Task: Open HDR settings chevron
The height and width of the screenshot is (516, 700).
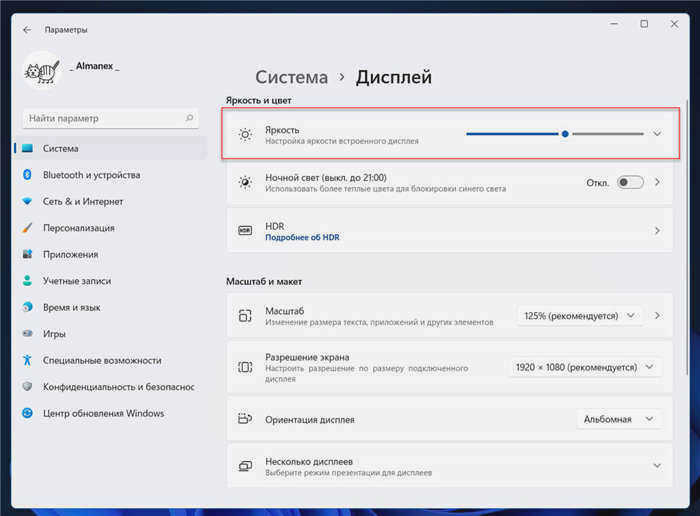Action: pos(657,230)
